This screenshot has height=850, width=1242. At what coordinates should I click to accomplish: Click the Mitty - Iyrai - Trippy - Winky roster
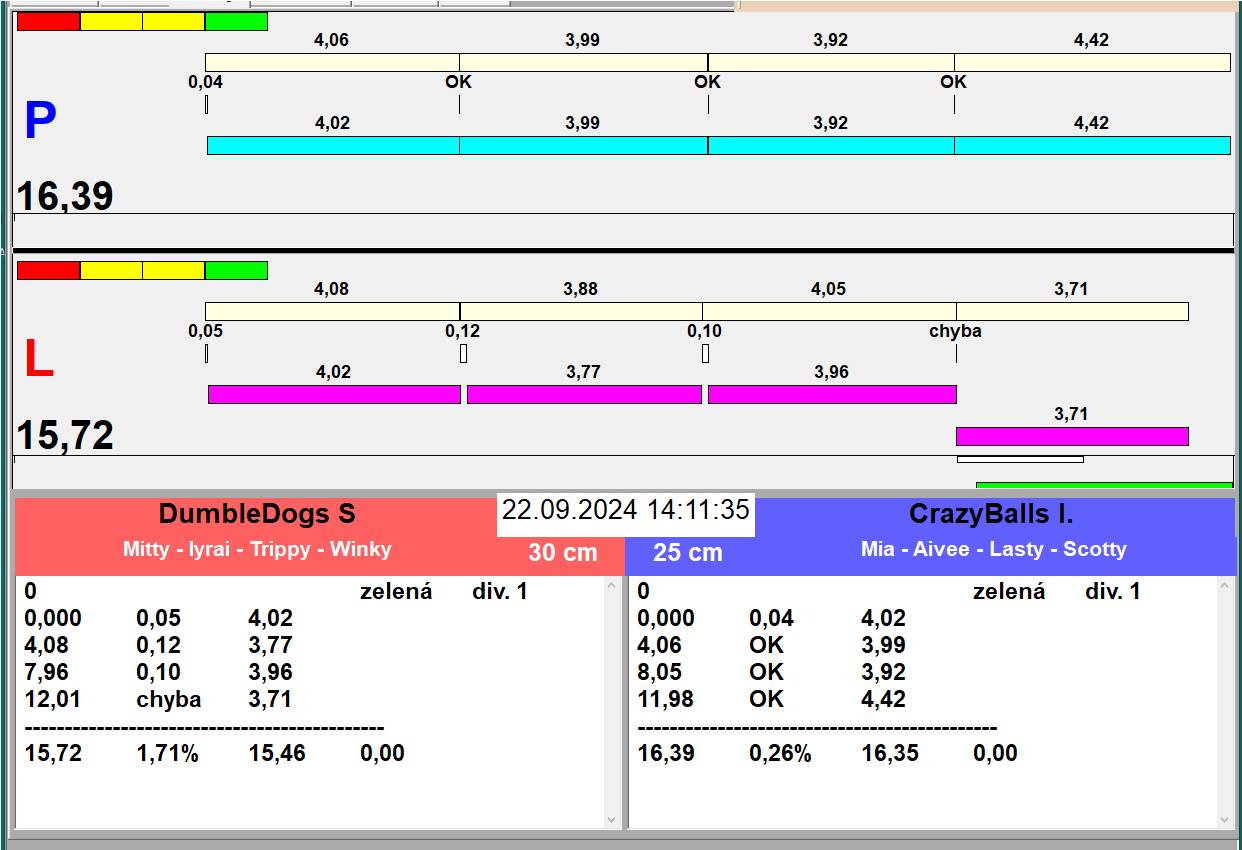tap(257, 549)
